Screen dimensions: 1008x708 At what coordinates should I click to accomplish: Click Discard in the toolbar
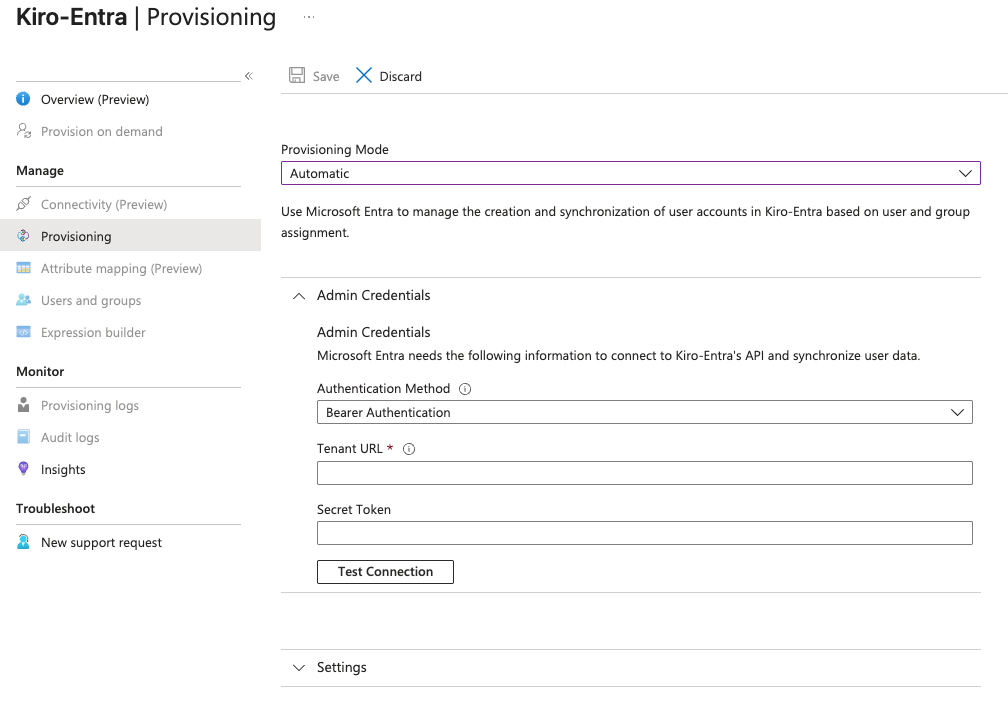pos(389,76)
